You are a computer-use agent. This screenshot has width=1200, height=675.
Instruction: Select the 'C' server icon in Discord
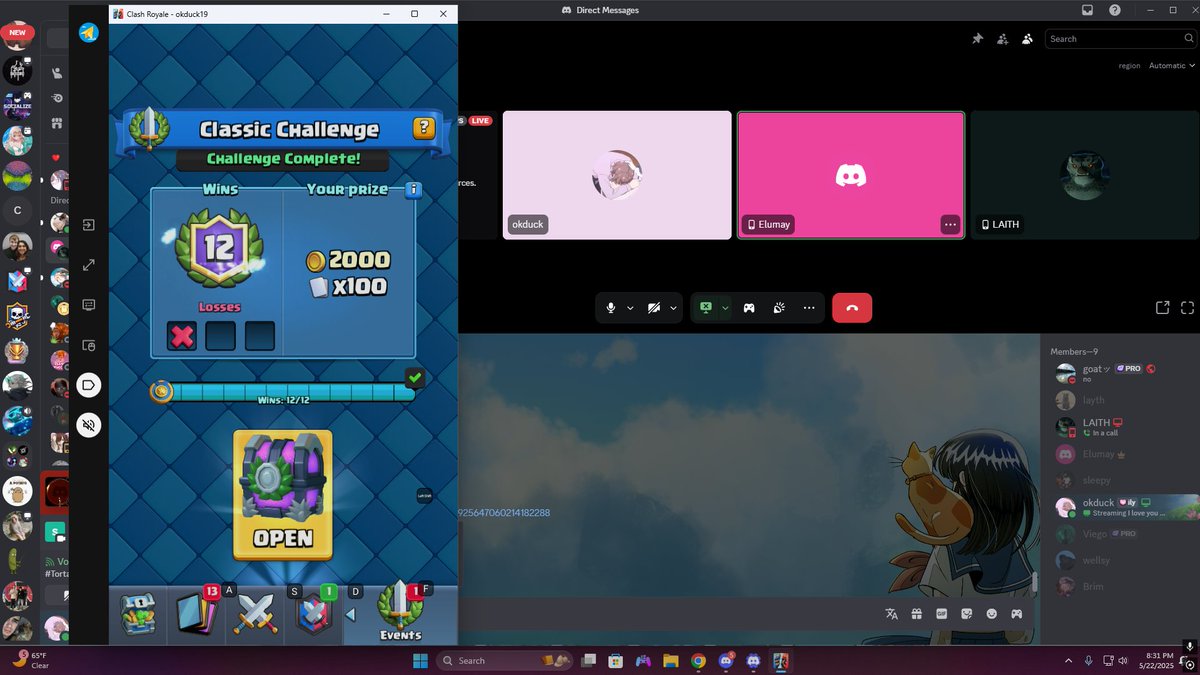(17, 211)
